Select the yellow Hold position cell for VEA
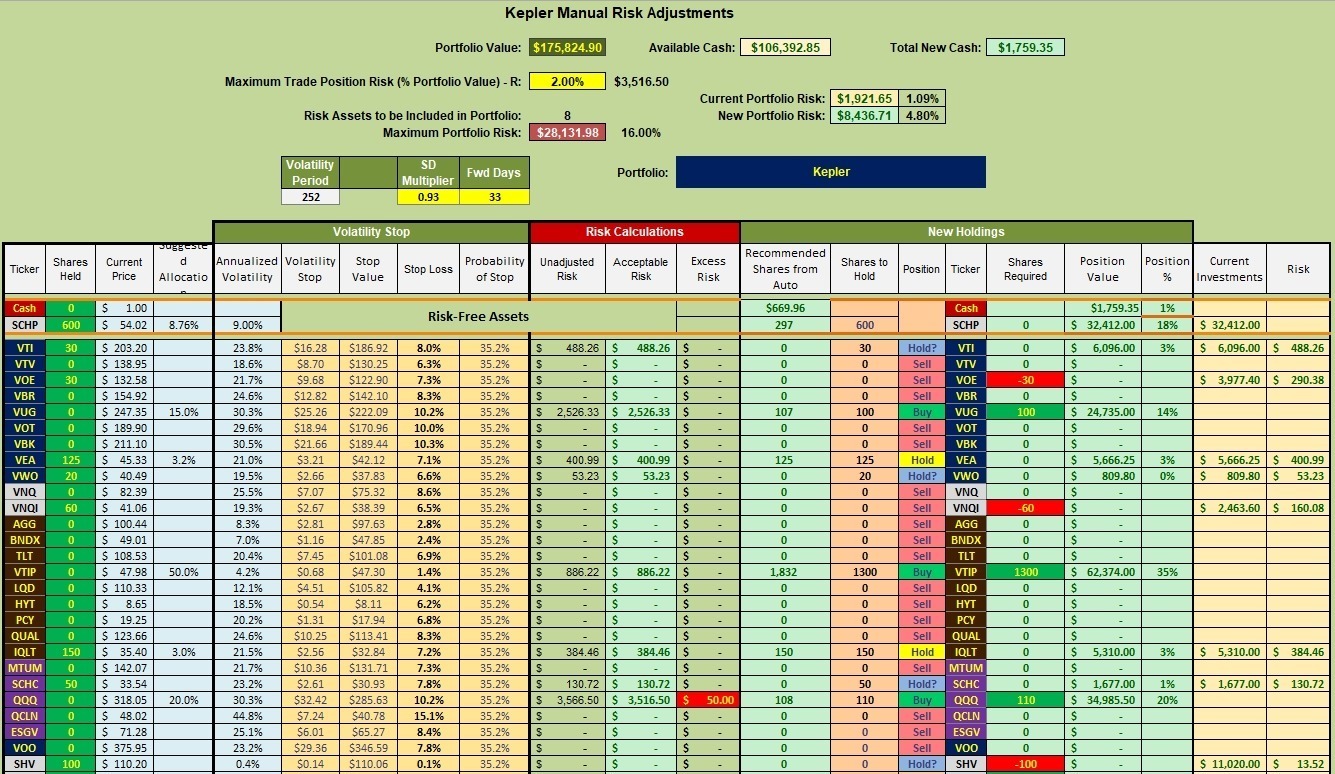 [x=921, y=460]
